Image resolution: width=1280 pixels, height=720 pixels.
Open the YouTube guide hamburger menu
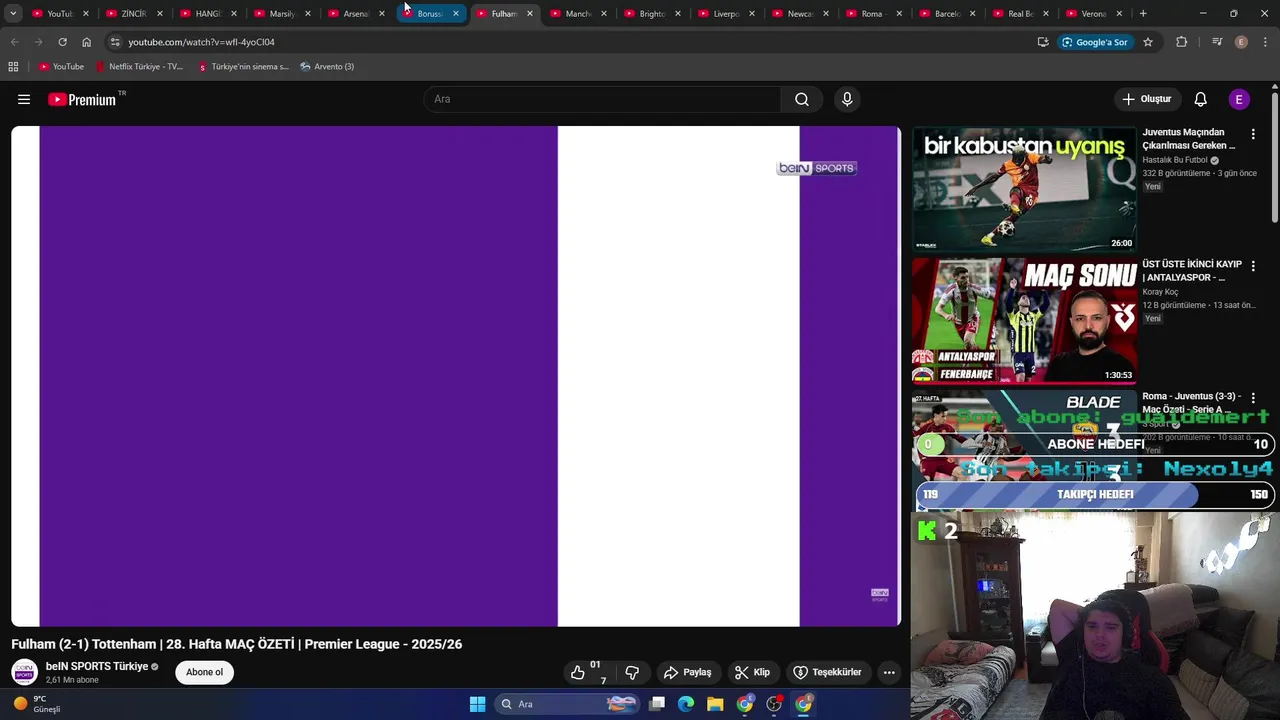24,99
